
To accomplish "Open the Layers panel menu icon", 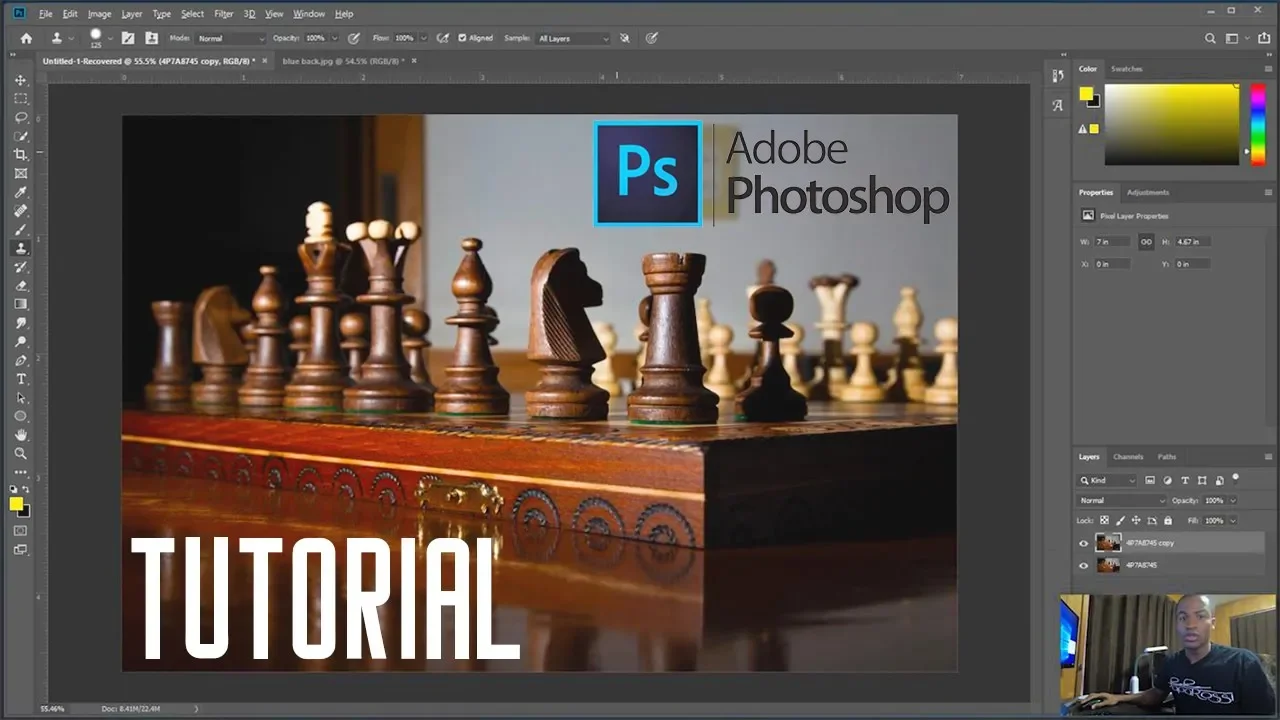I will tap(1268, 457).
